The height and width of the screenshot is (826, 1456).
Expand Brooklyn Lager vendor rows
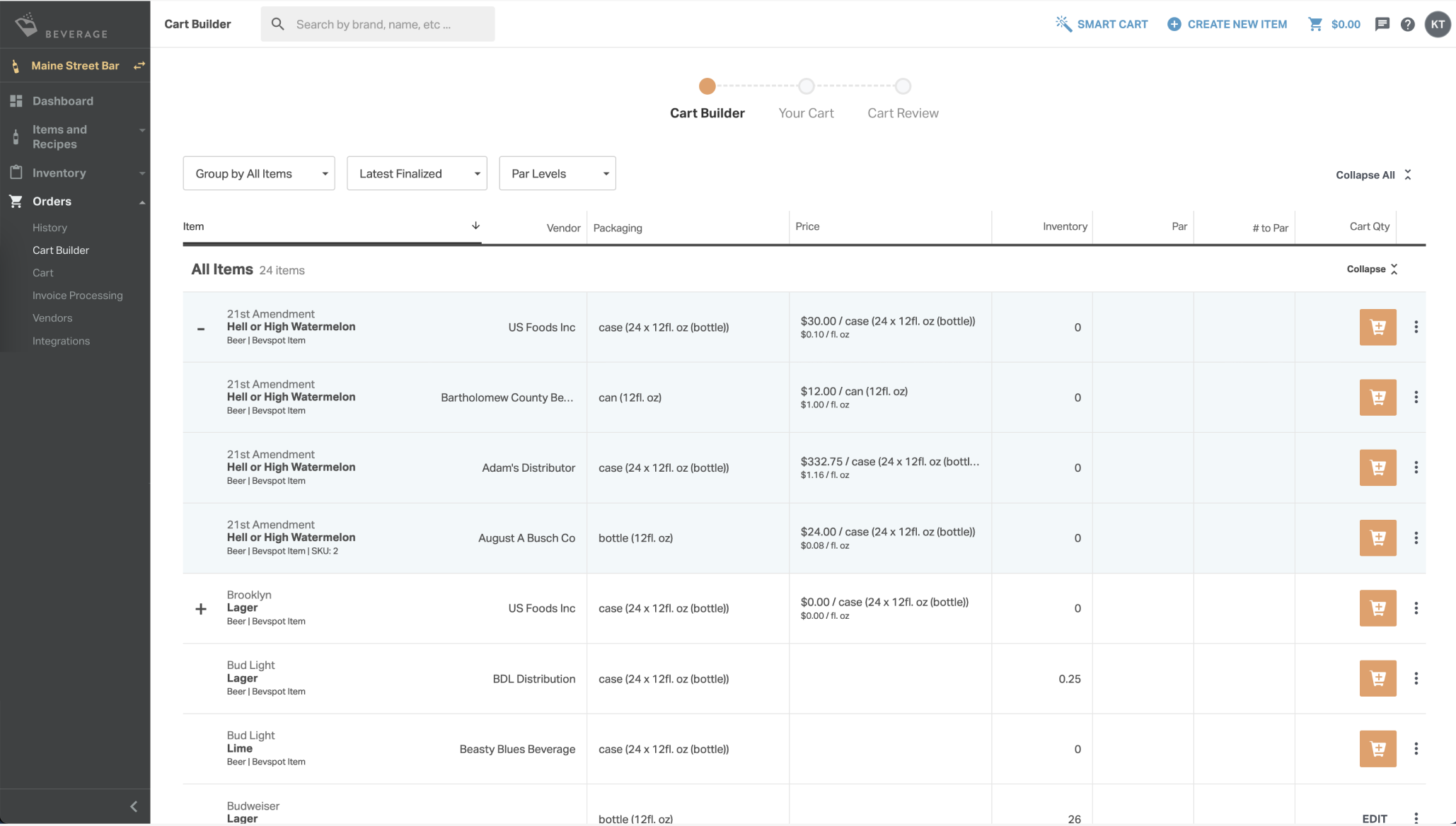[201, 609]
